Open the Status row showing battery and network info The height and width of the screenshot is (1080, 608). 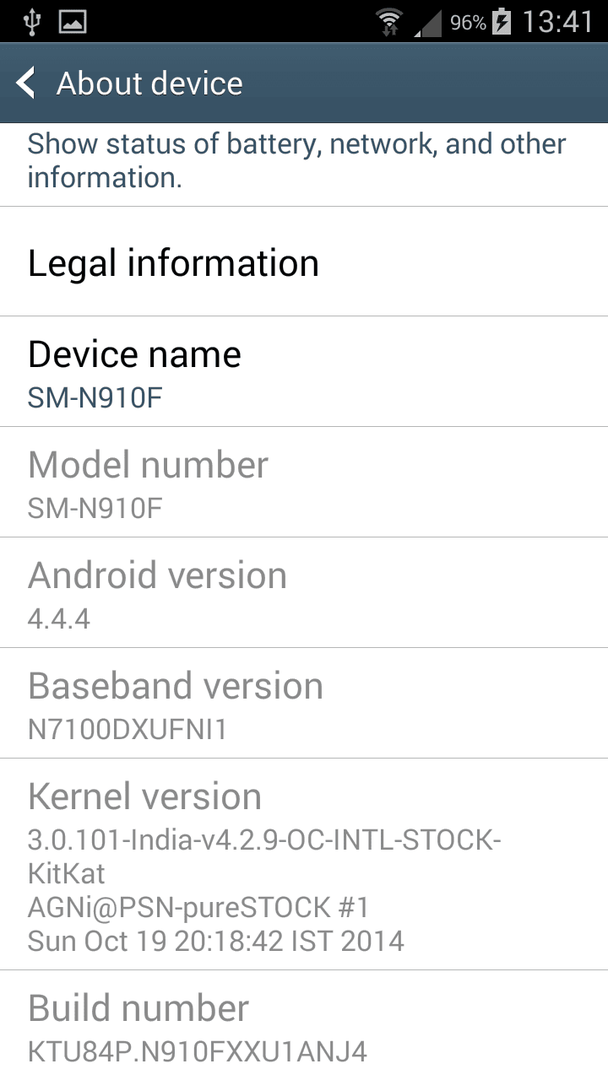tap(304, 165)
